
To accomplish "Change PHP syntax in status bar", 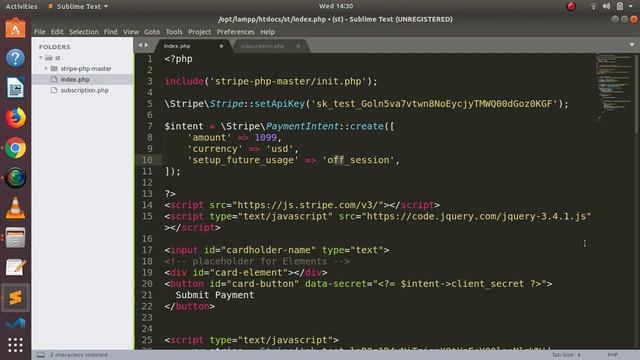I will pyautogui.click(x=612, y=355).
